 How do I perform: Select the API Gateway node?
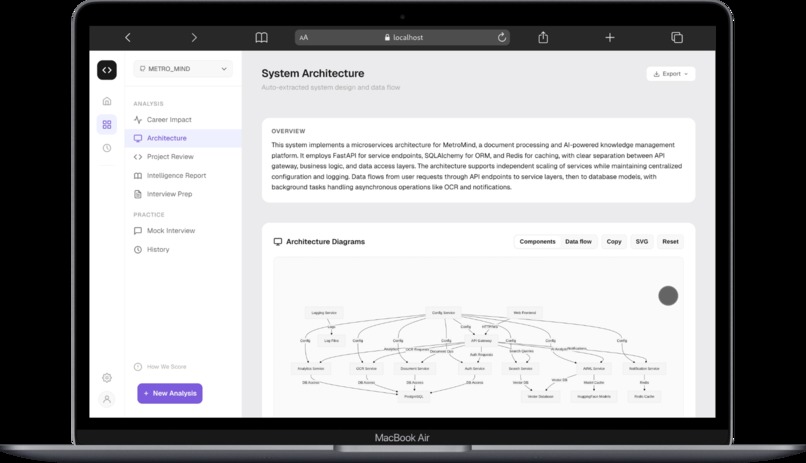click(481, 340)
